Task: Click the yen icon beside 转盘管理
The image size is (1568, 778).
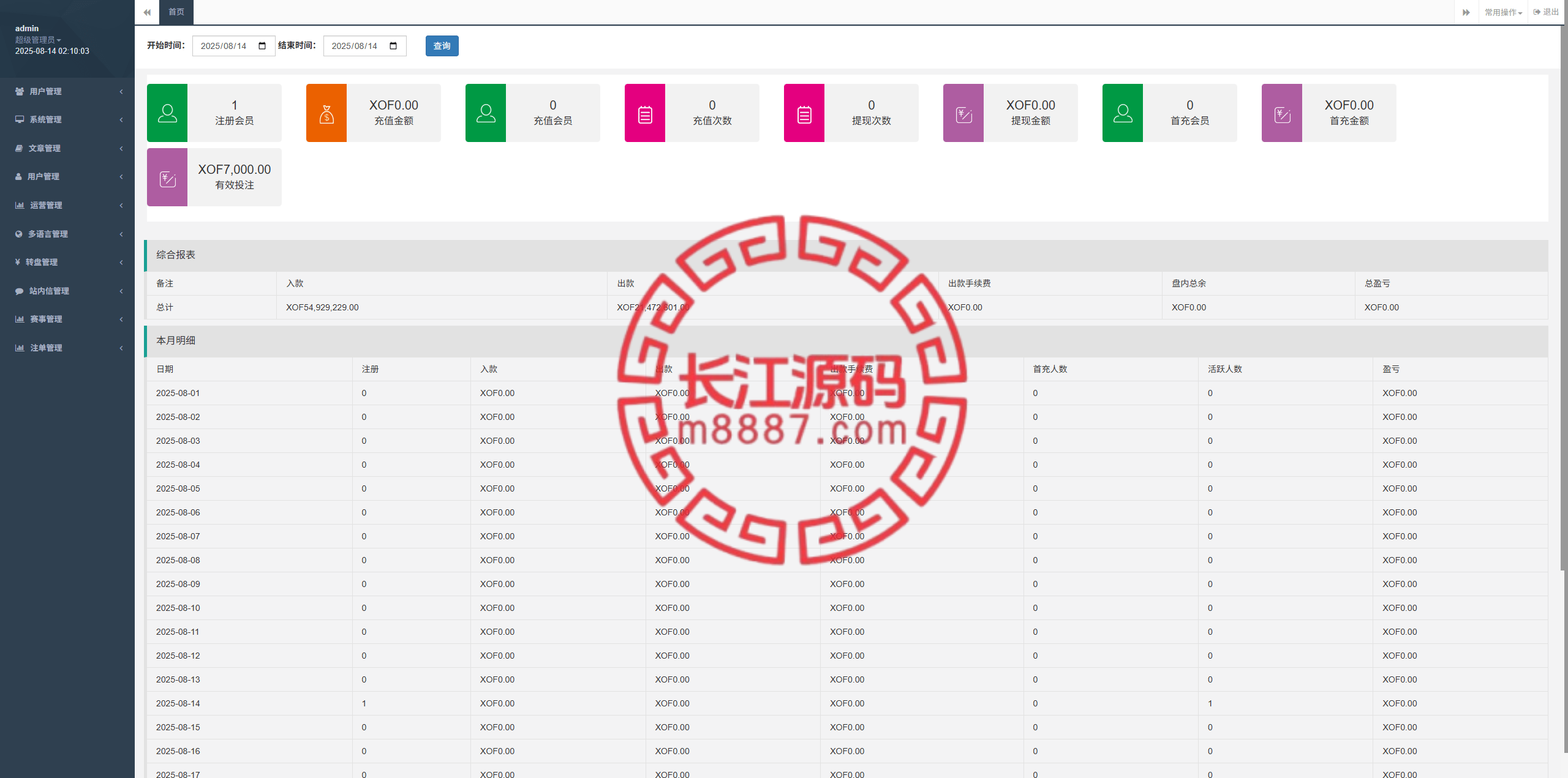Action: (18, 262)
